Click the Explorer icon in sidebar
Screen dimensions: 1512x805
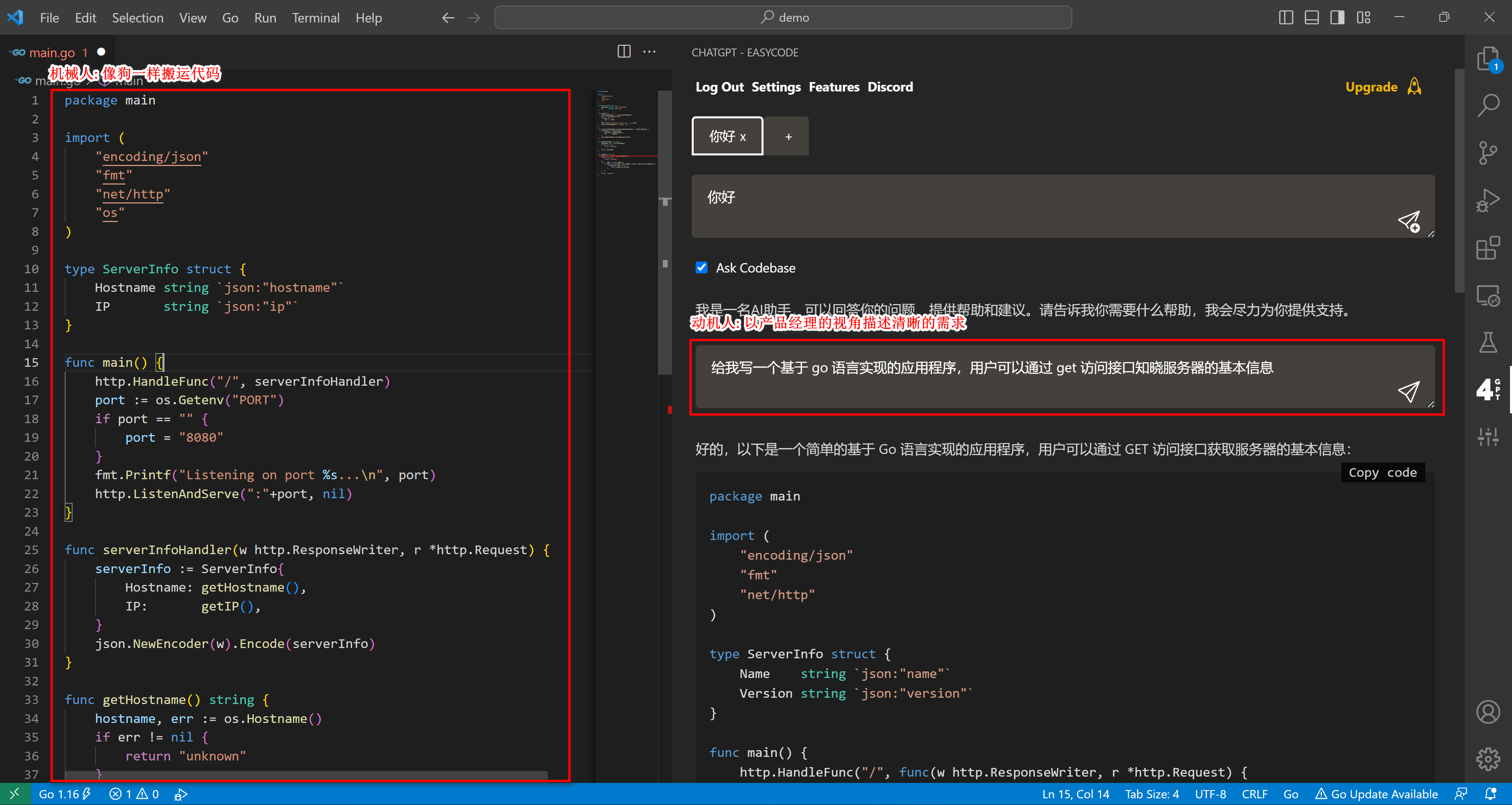(x=1489, y=62)
